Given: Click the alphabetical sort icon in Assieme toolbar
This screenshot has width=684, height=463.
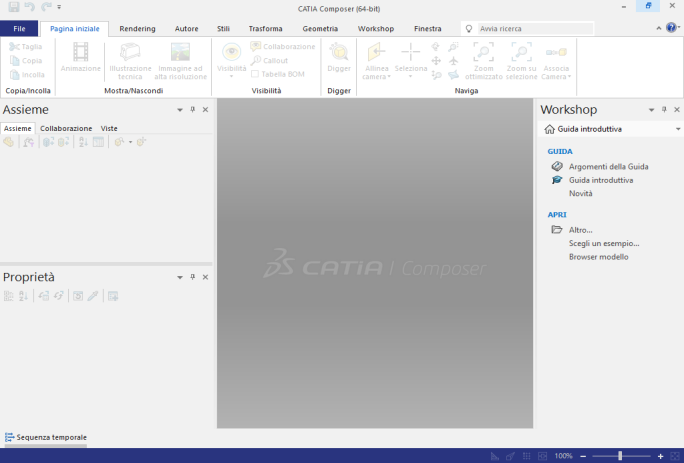Looking at the screenshot, I should (83, 142).
